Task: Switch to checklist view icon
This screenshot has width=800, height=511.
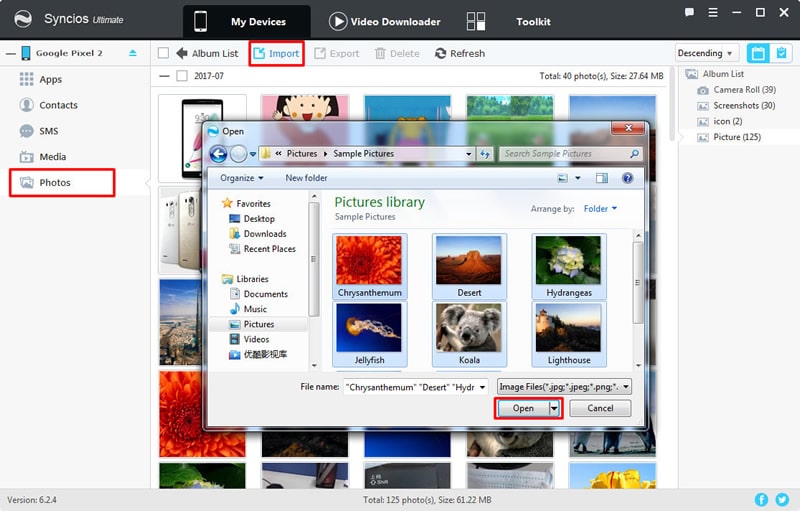Action: (781, 53)
